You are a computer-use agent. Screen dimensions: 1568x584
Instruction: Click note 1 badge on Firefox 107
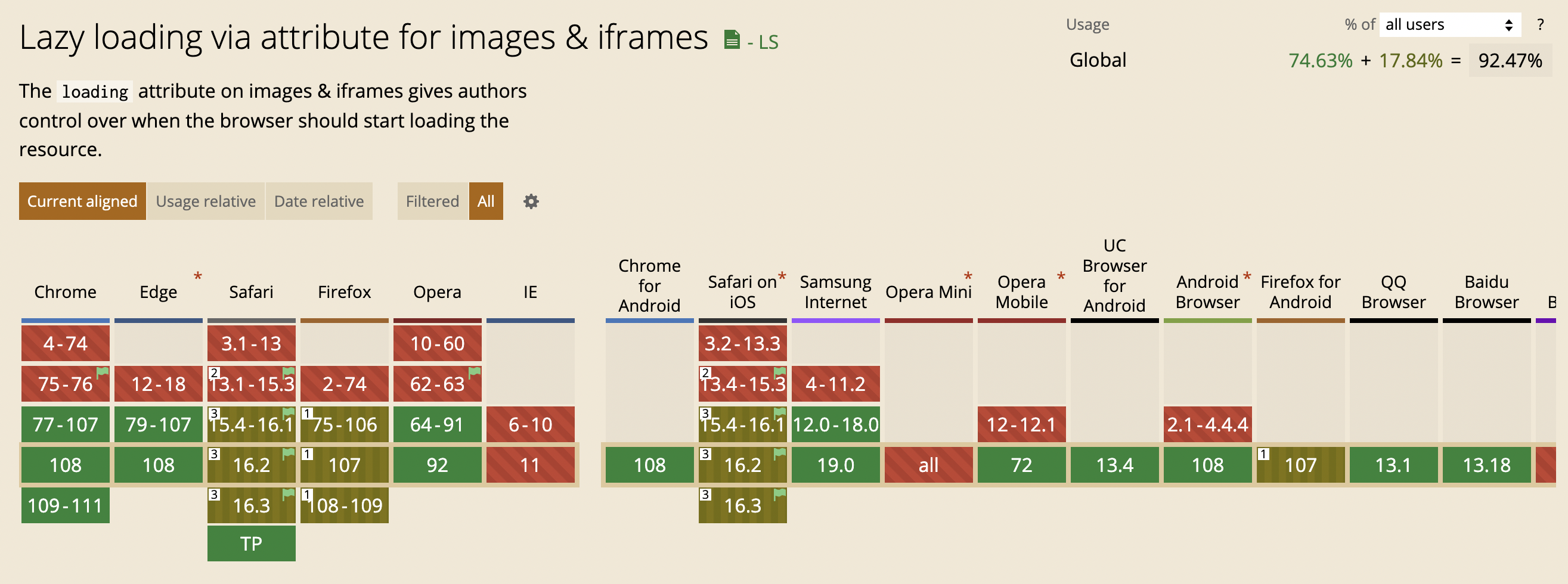tap(308, 454)
